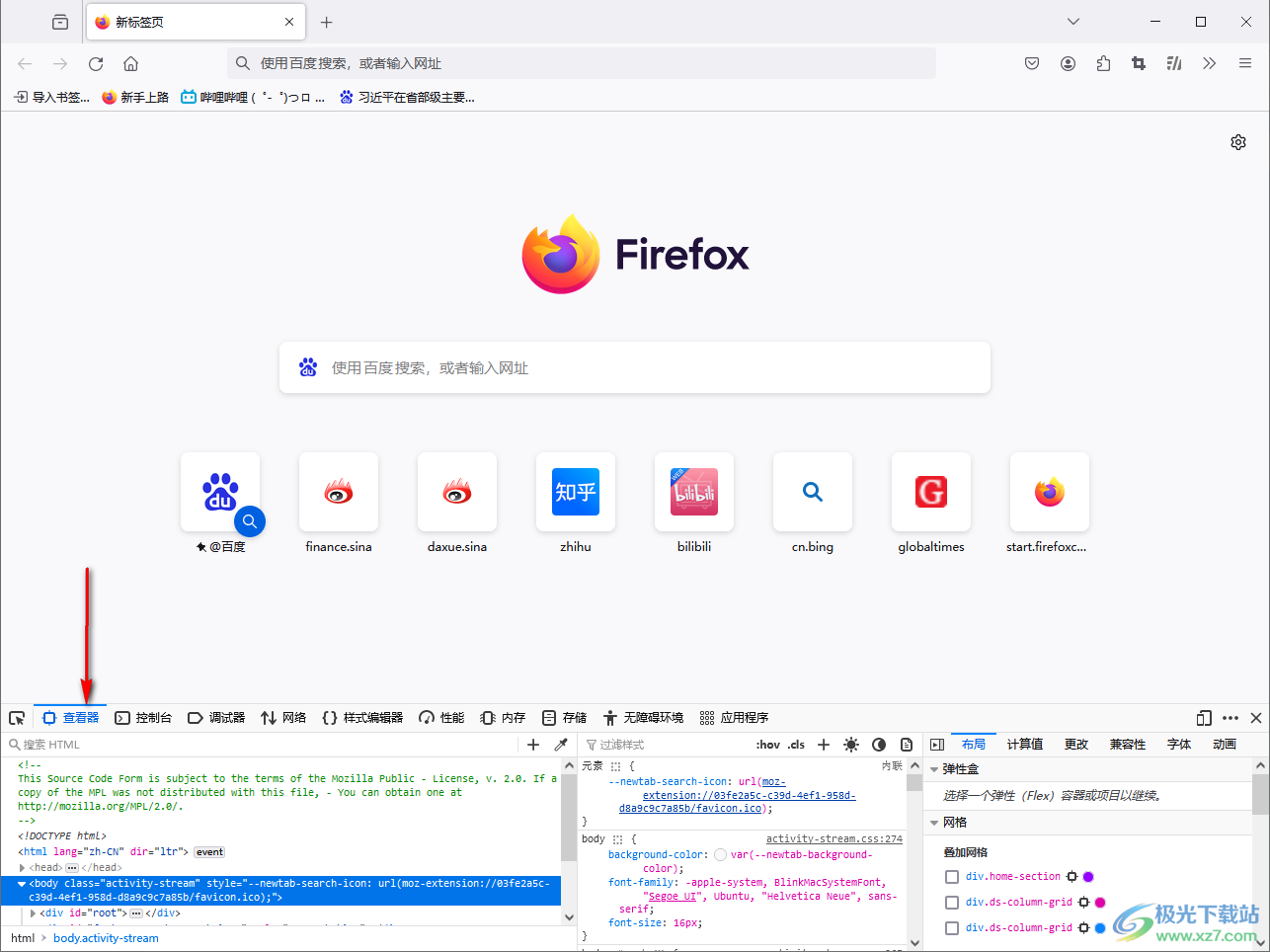This screenshot has width=1270, height=952.
Task: Highlight div.home-section grid target icon
Action: tap(1072, 877)
